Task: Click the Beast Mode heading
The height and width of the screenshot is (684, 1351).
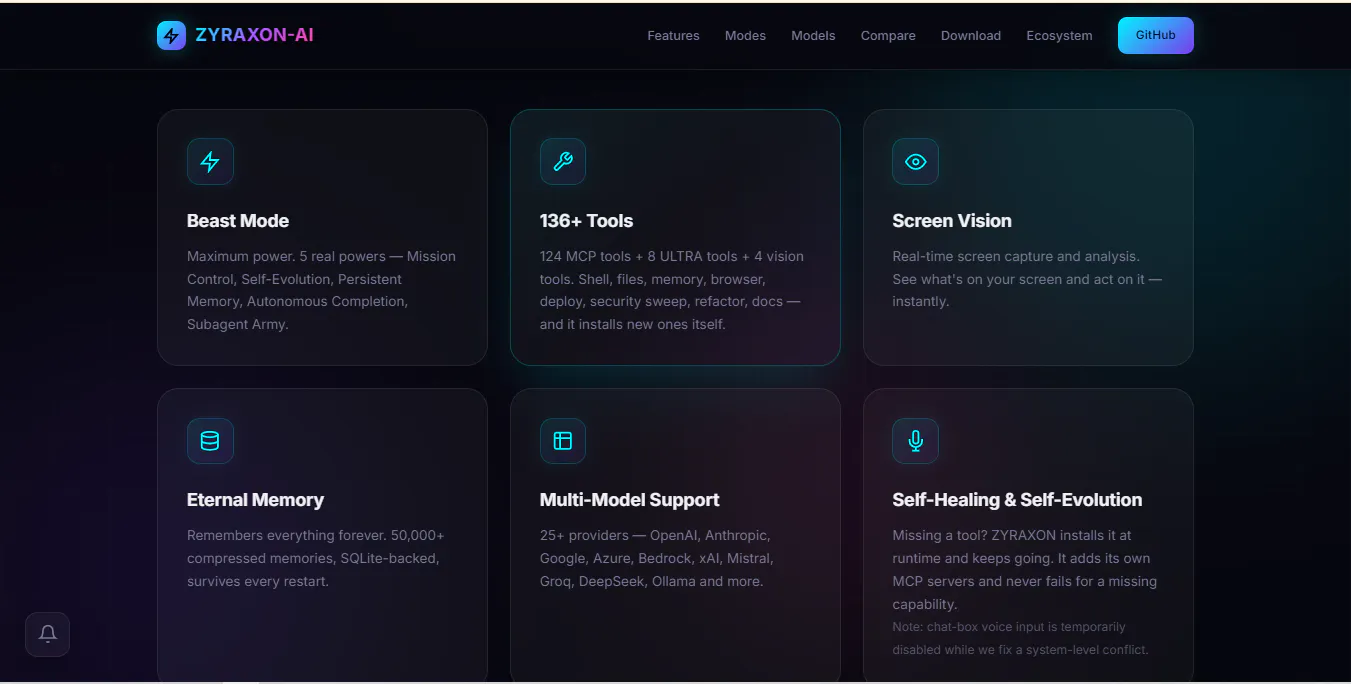Action: click(238, 221)
